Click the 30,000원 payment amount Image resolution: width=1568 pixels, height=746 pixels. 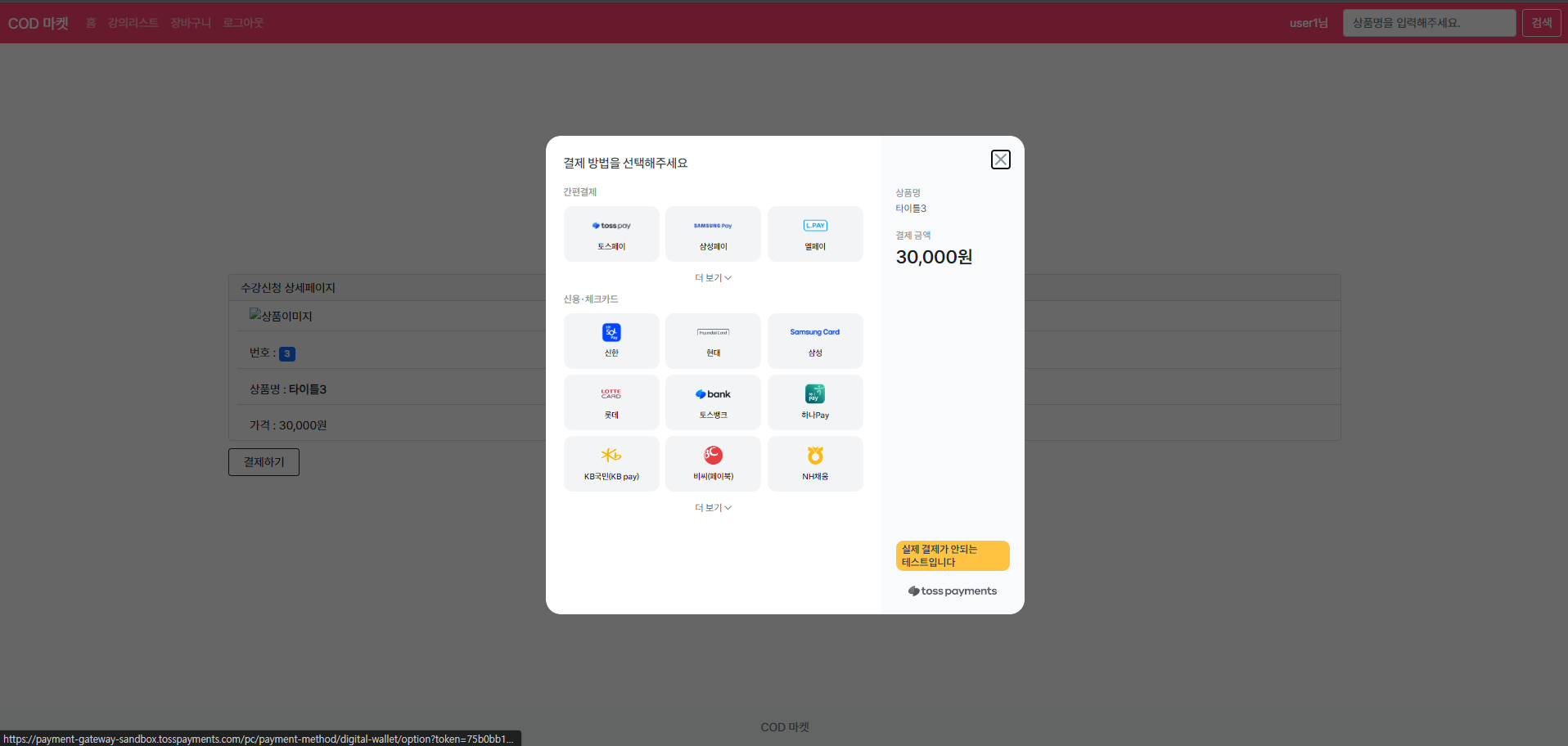(x=934, y=257)
